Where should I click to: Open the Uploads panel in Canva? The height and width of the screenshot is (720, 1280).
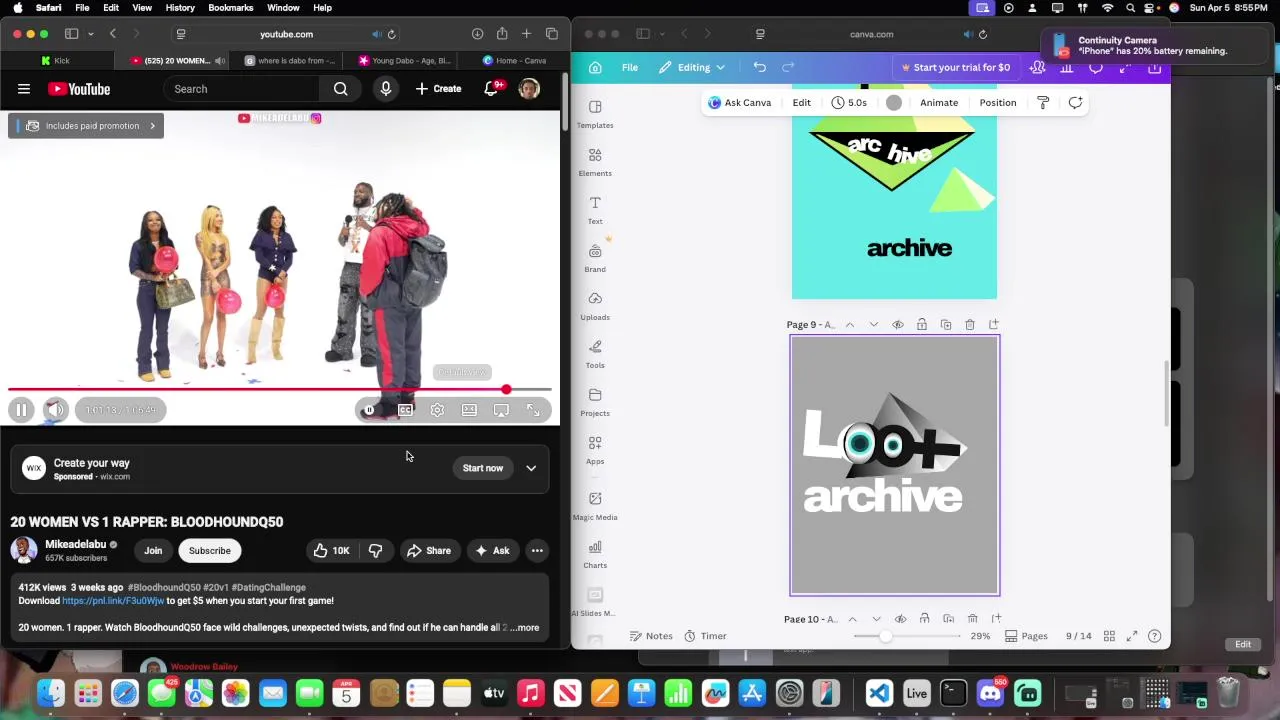(595, 306)
